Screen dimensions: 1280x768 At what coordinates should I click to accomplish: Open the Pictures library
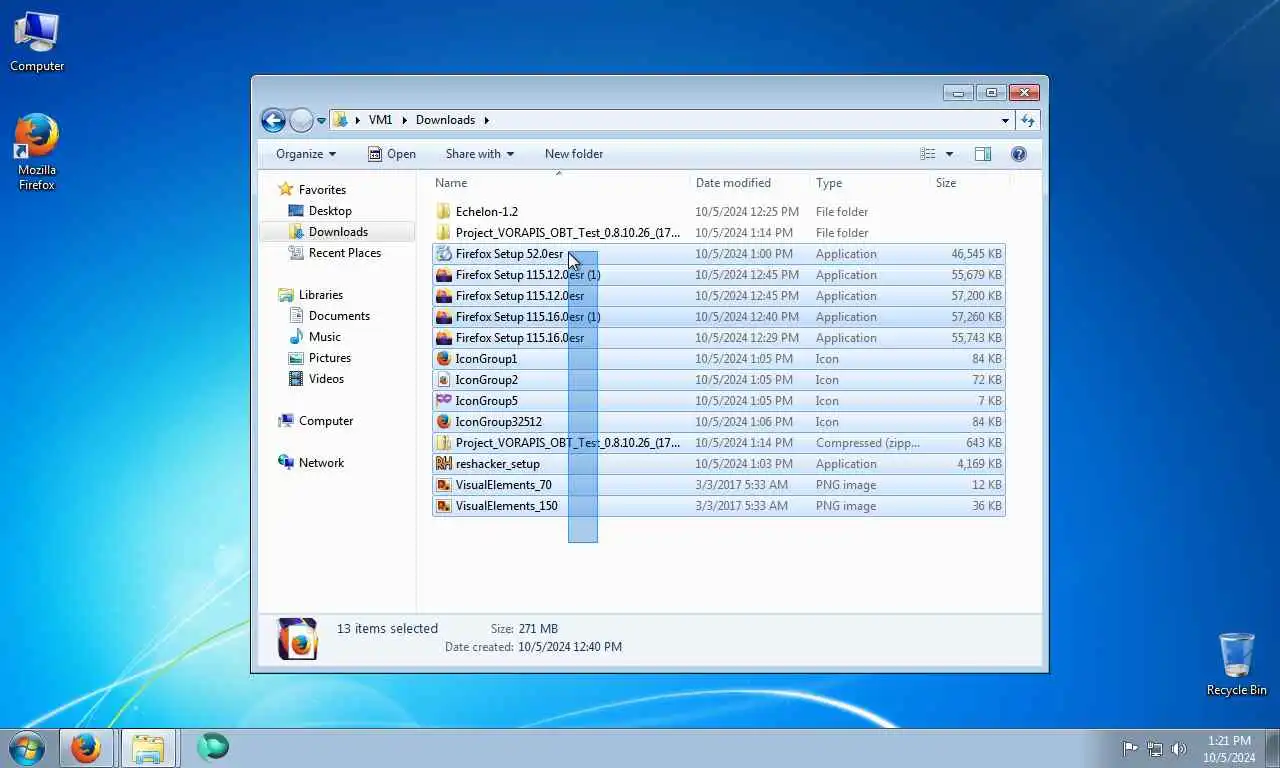(x=329, y=358)
